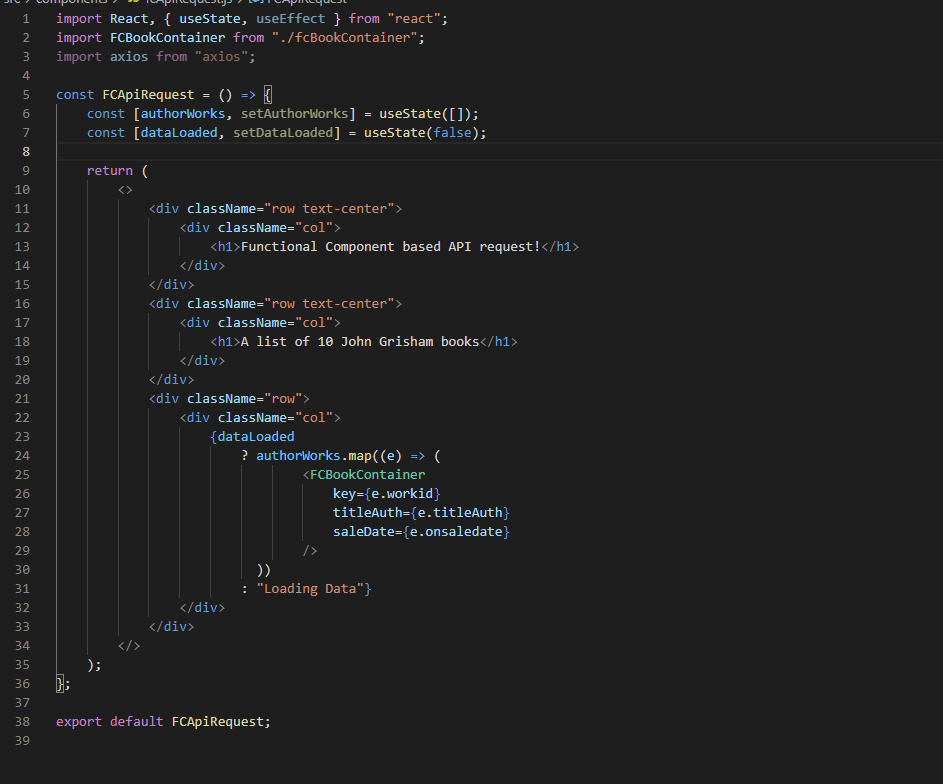The width and height of the screenshot is (943, 784).
Task: Click the <FCBookContainer JSX tag on line 25
Action: pyautogui.click(x=364, y=475)
